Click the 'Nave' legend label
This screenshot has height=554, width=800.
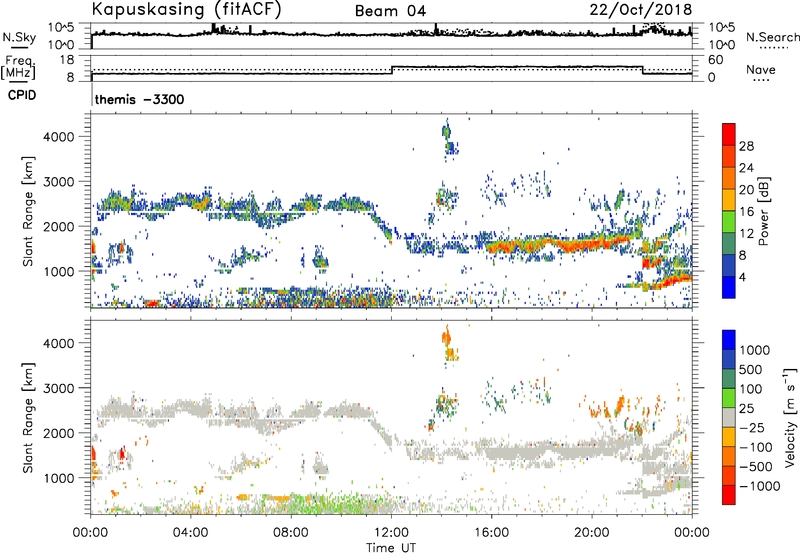(x=761, y=69)
